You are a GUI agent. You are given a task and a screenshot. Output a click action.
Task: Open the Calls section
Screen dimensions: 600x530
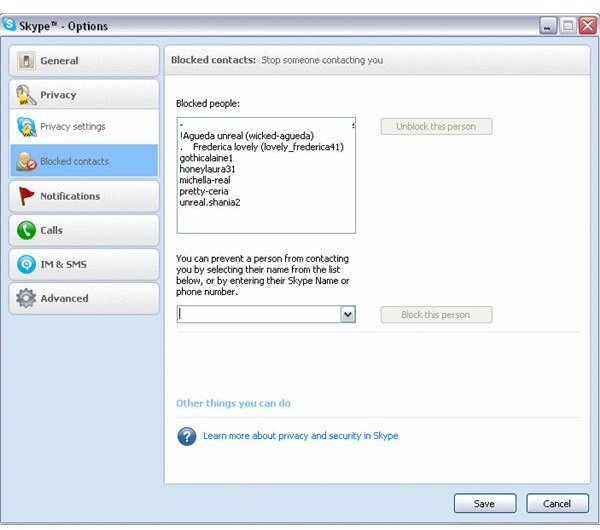pyautogui.click(x=84, y=230)
